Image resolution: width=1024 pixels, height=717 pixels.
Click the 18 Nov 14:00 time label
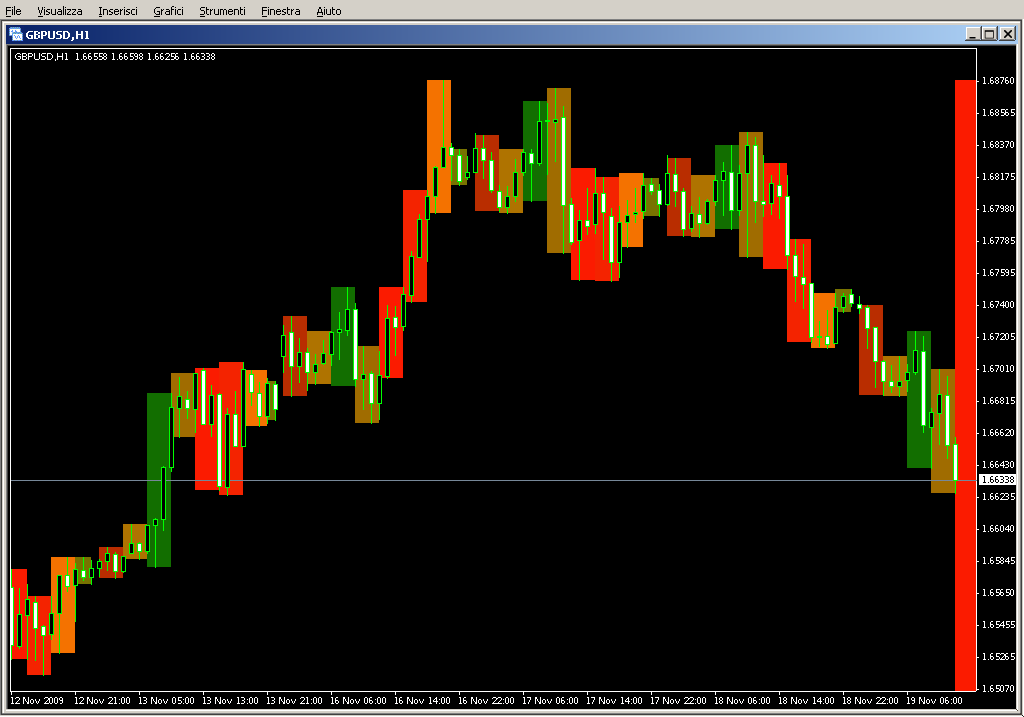(x=806, y=701)
